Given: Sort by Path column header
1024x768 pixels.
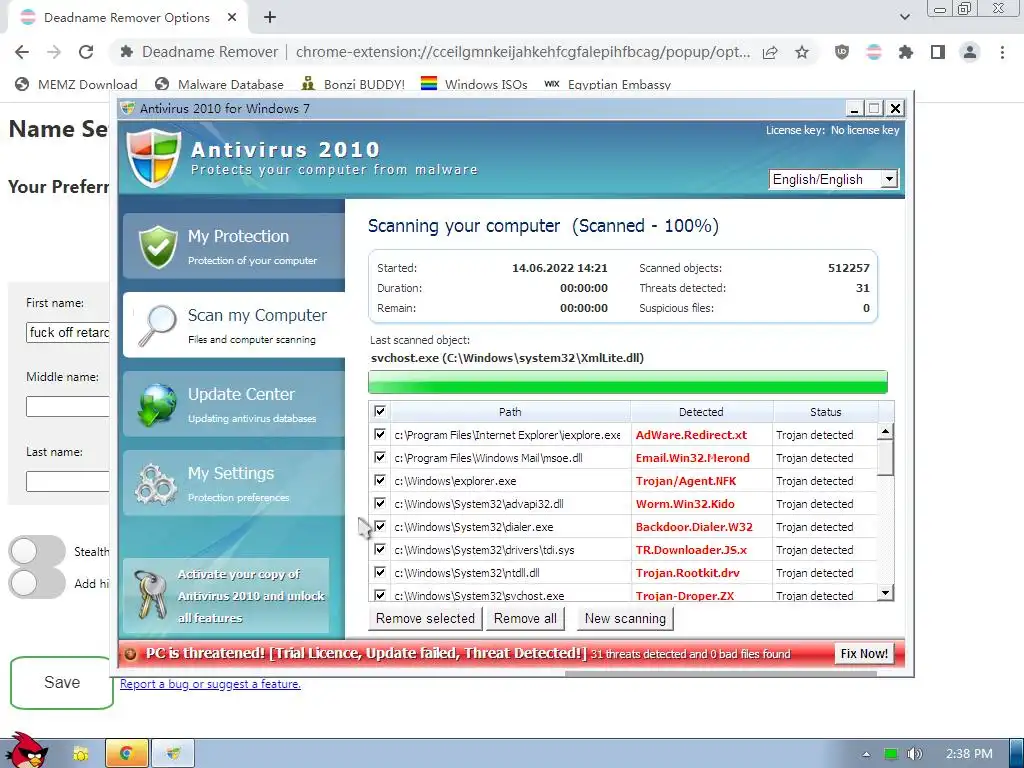Looking at the screenshot, I should pyautogui.click(x=510, y=412).
